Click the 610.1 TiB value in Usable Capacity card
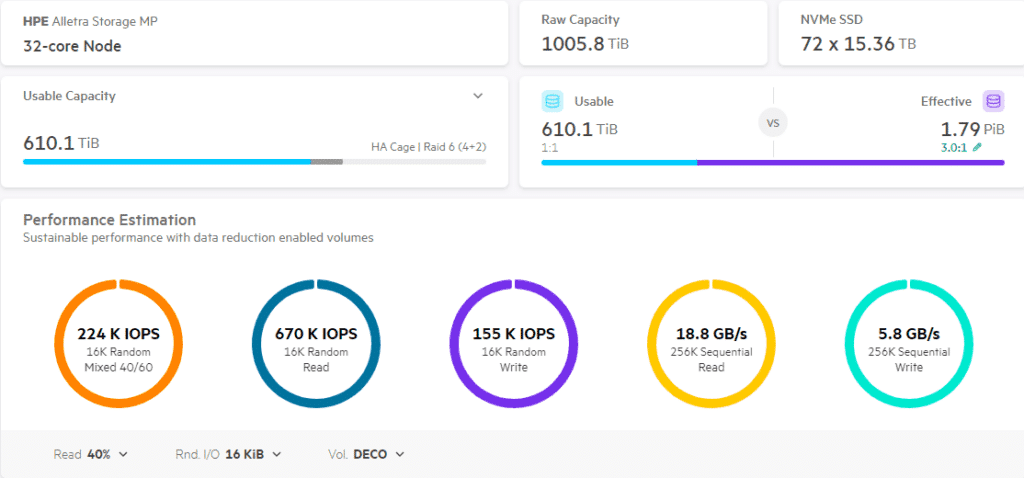1024x478 pixels. [61, 142]
